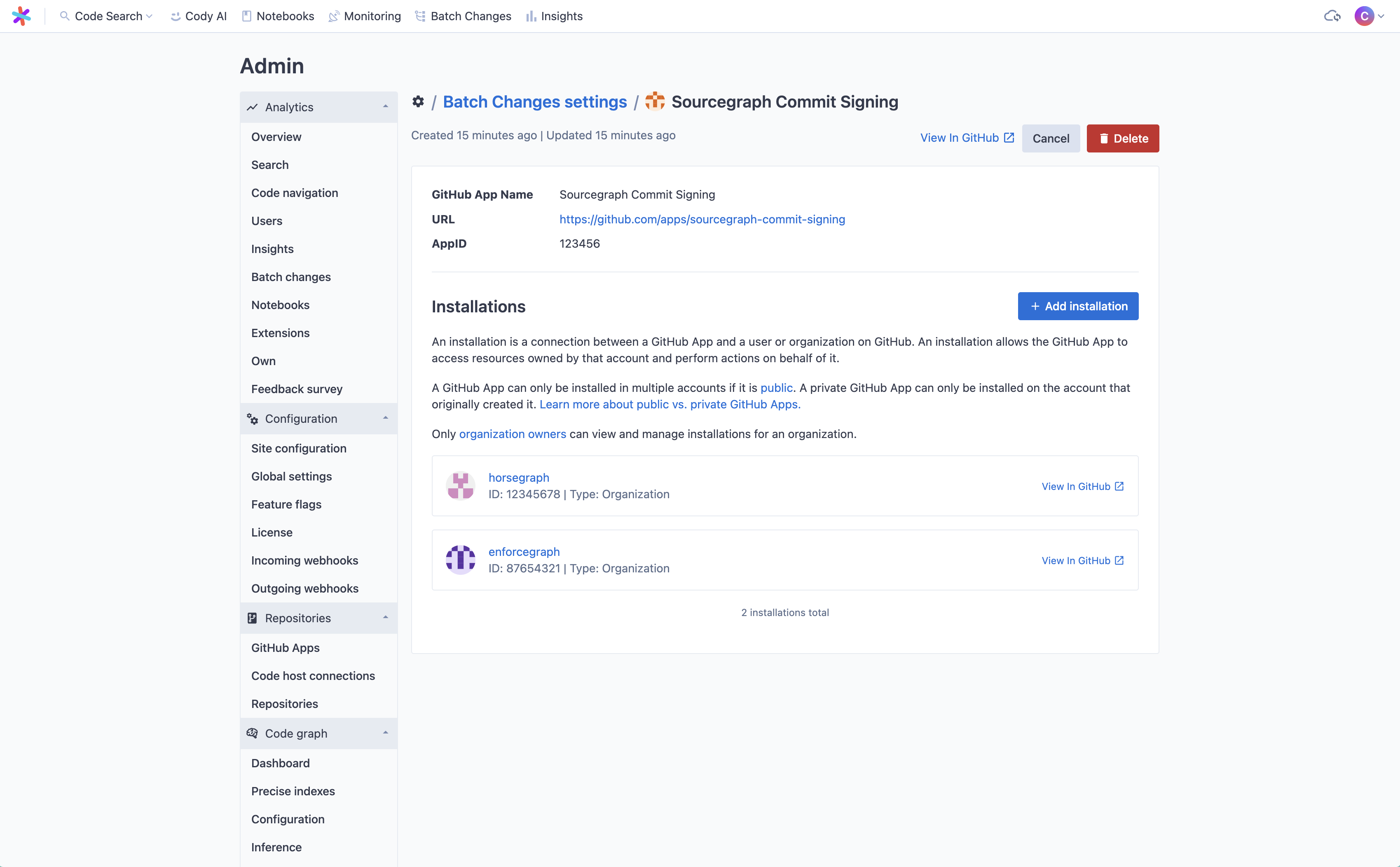Screen dimensions: 1400x867
Task: Click the Sourcegraph Commit Signing app icon
Action: pyautogui.click(x=655, y=101)
